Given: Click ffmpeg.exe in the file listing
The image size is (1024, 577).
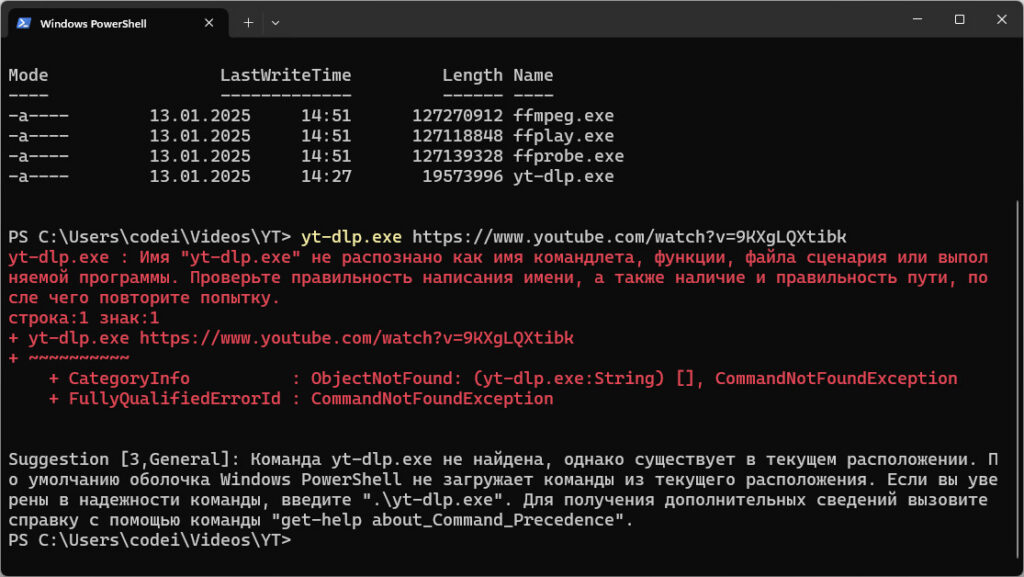Looking at the screenshot, I should pyautogui.click(x=563, y=116).
